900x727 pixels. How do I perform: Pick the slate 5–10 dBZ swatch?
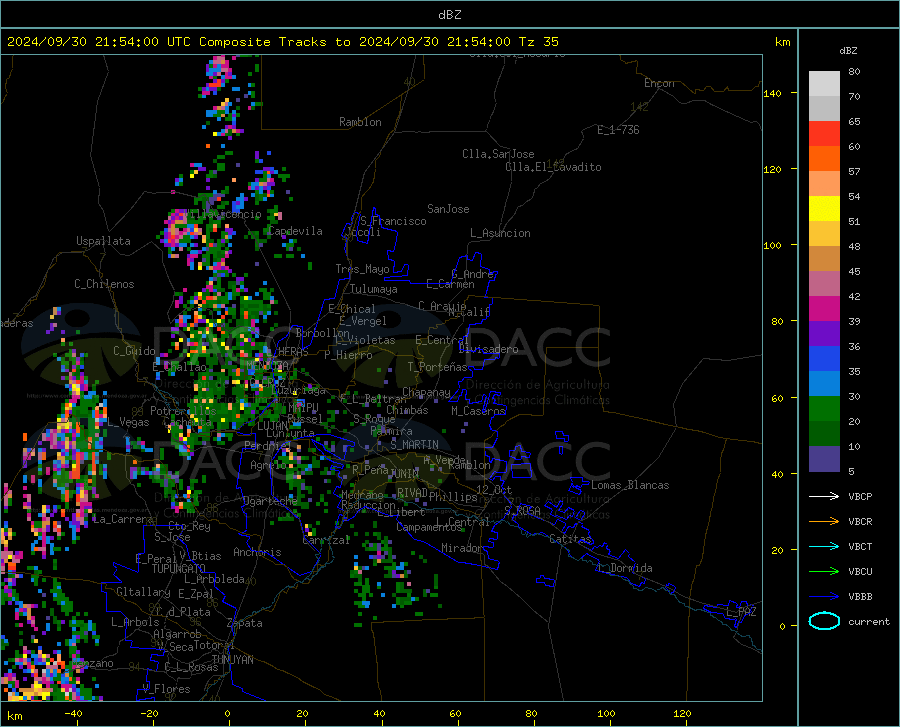[824, 459]
